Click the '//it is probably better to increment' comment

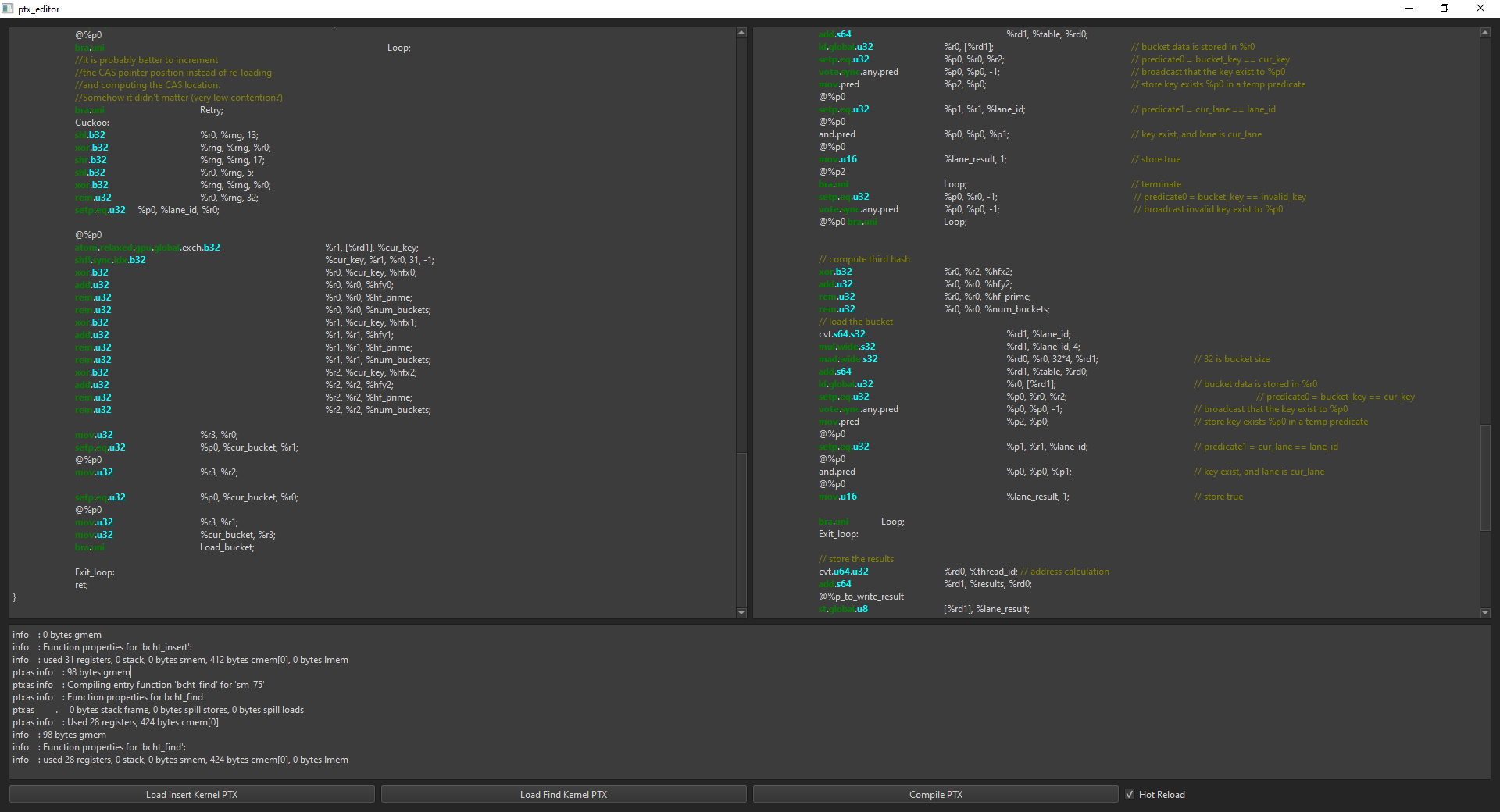click(147, 60)
